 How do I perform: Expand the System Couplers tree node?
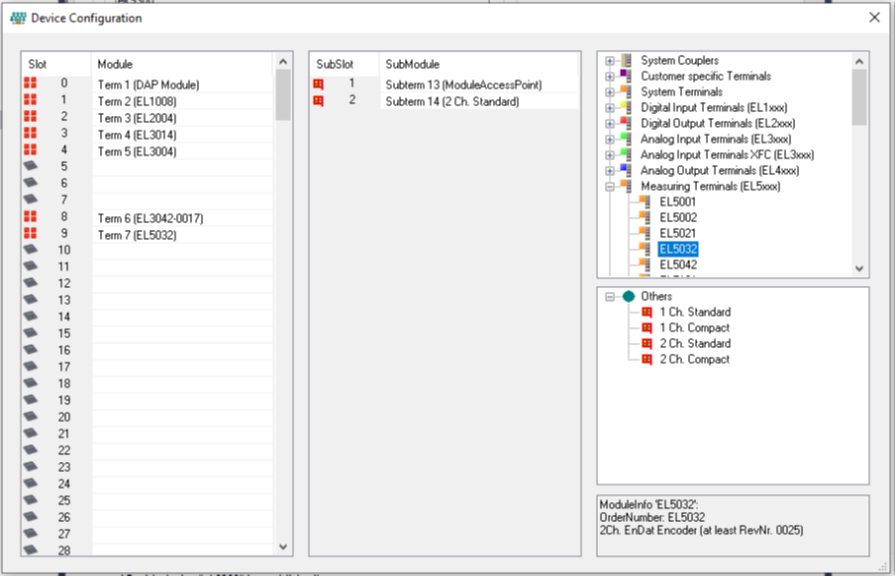(x=608, y=60)
